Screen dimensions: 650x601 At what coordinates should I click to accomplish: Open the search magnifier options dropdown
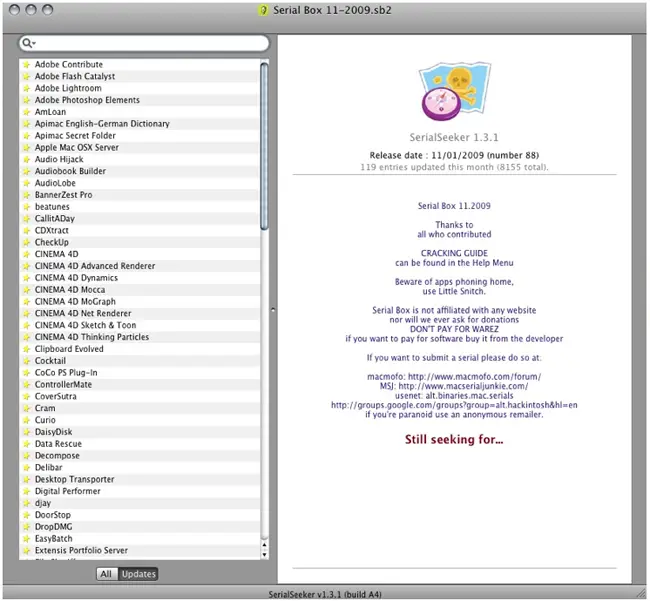29,43
